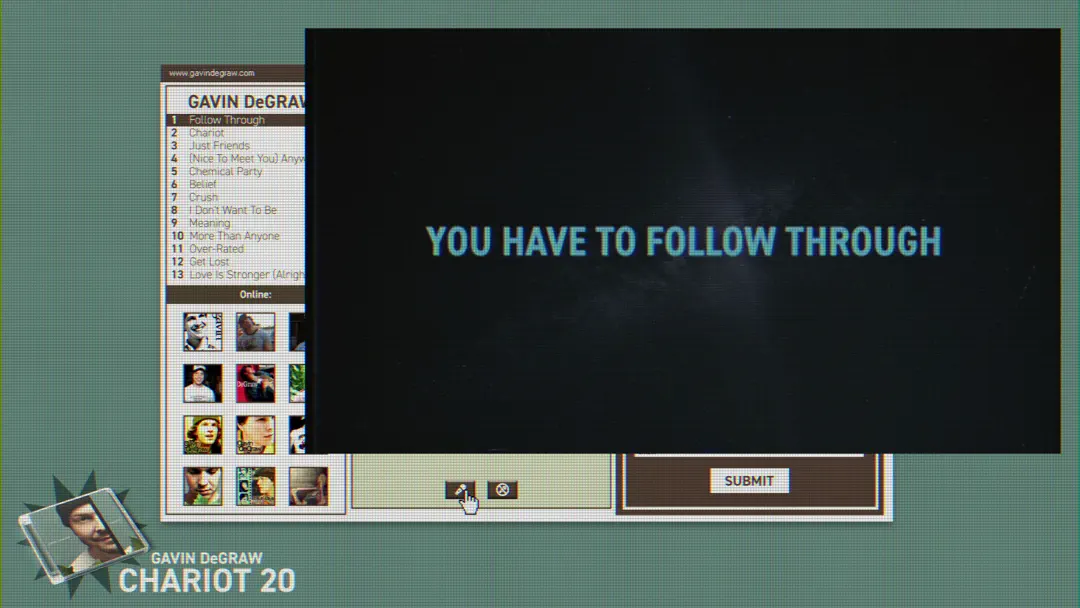
Task: Select track 10 More Than Anyone
Action: (x=236, y=235)
